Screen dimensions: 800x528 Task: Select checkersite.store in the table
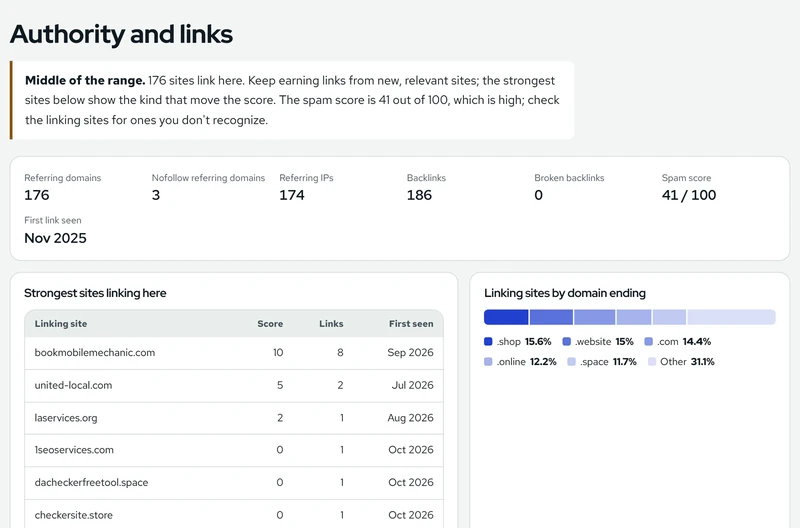click(x=73, y=515)
